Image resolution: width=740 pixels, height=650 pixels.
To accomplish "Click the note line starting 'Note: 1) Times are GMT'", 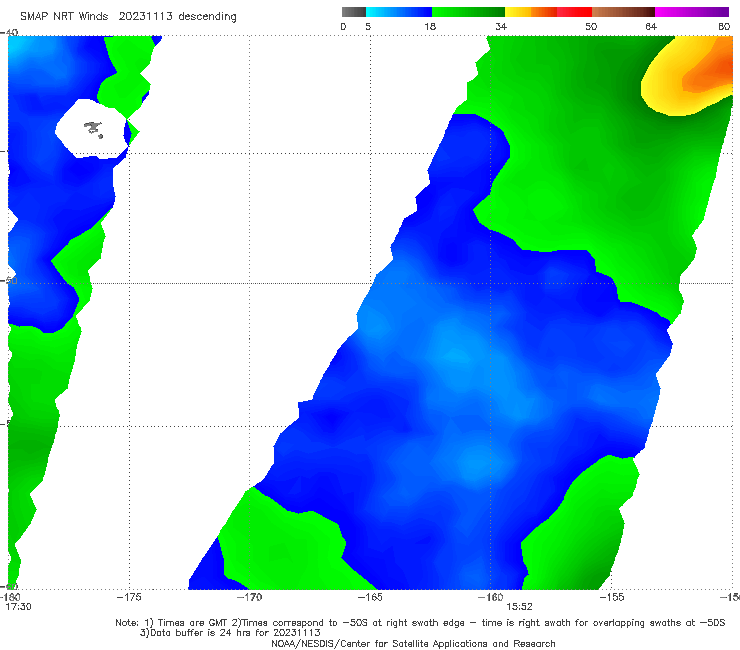I will (x=420, y=623).
